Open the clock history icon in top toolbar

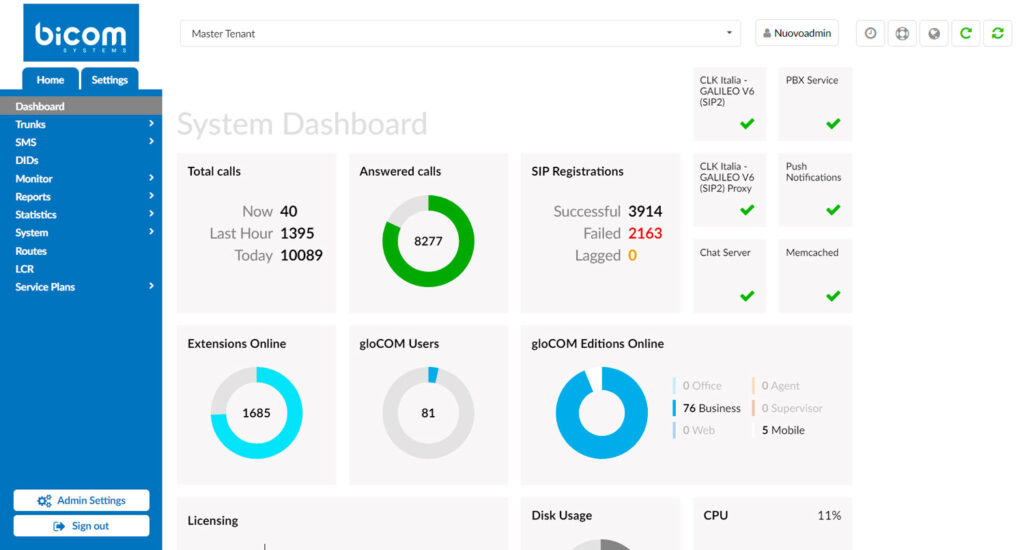871,33
